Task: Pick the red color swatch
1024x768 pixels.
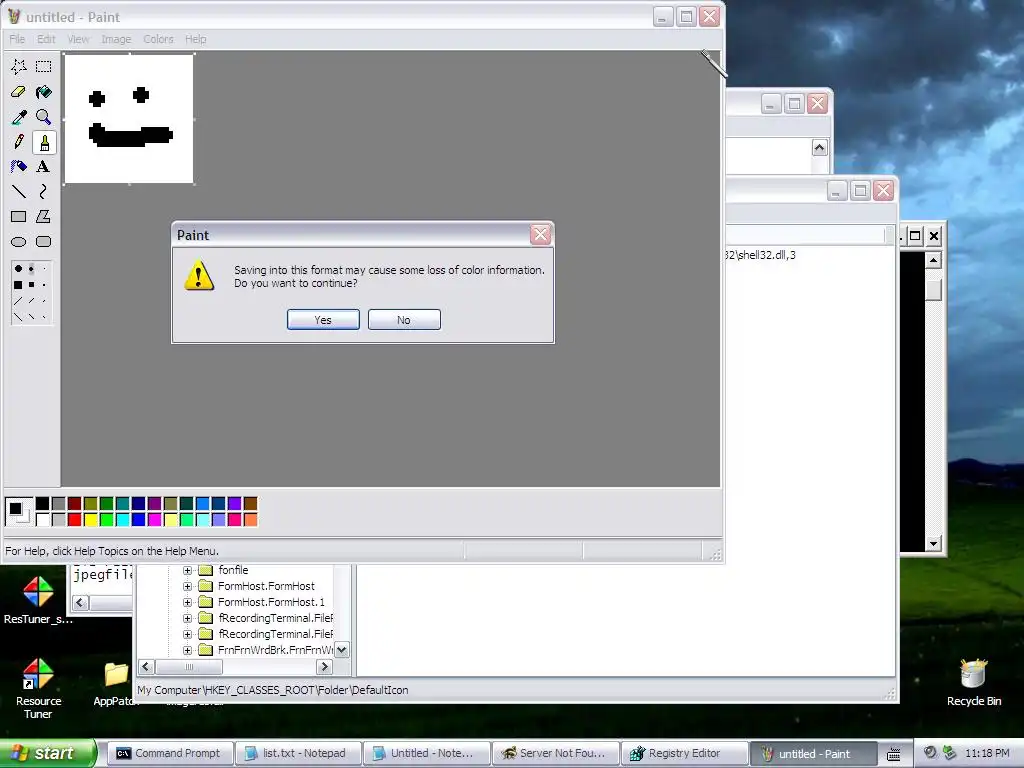Action: tap(74, 520)
